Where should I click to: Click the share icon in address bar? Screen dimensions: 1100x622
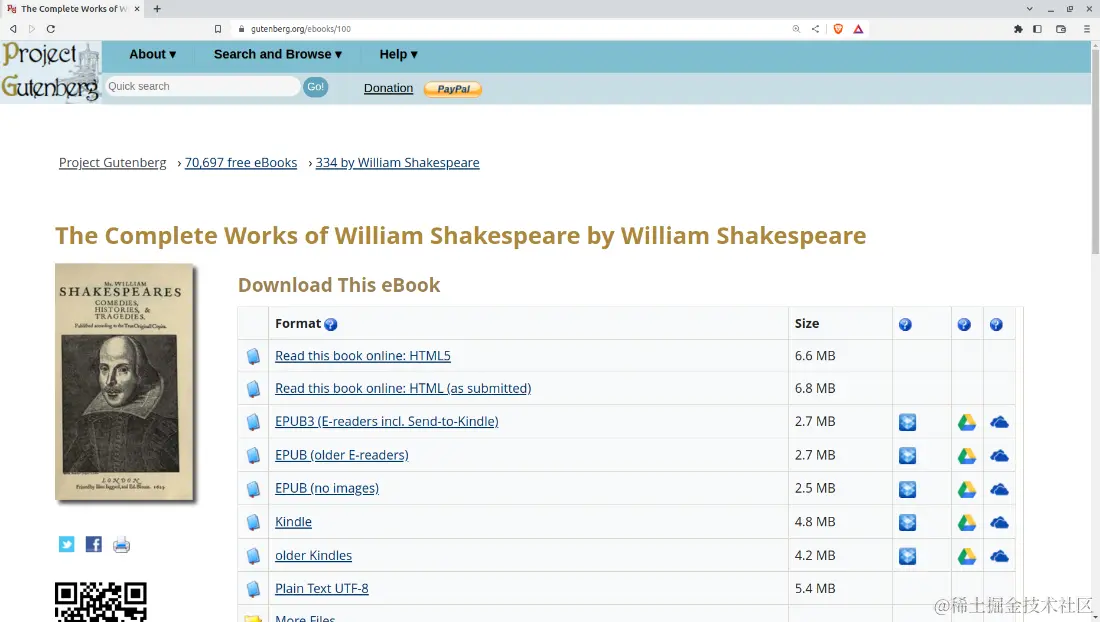click(815, 29)
